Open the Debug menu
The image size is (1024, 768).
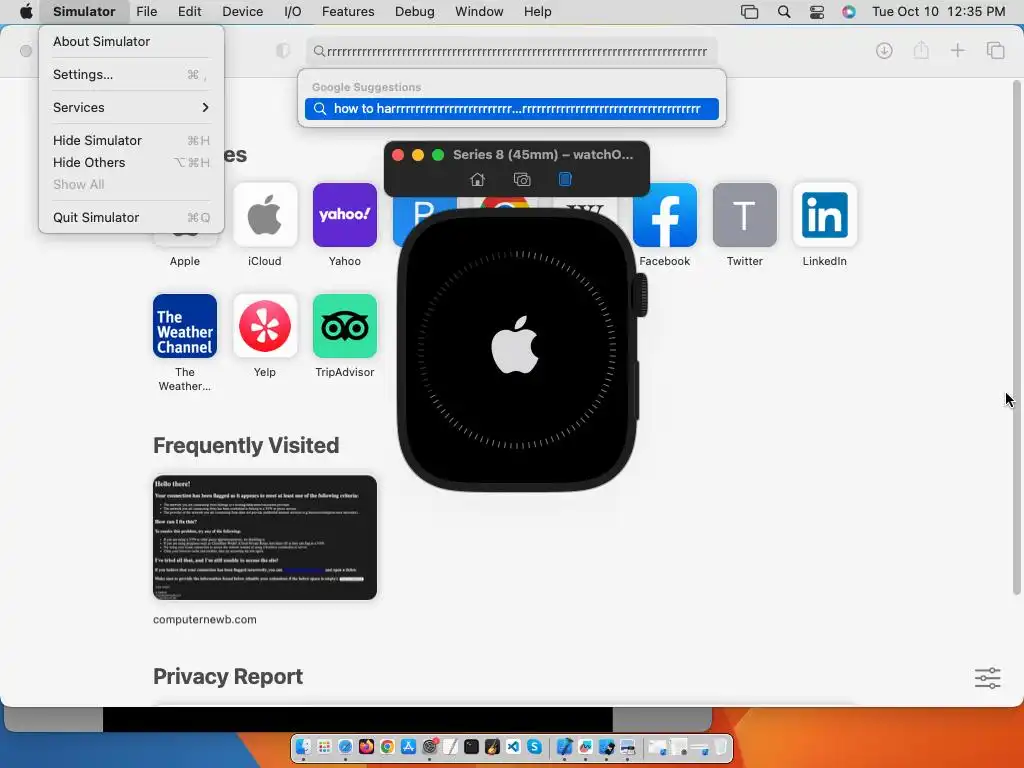point(415,12)
